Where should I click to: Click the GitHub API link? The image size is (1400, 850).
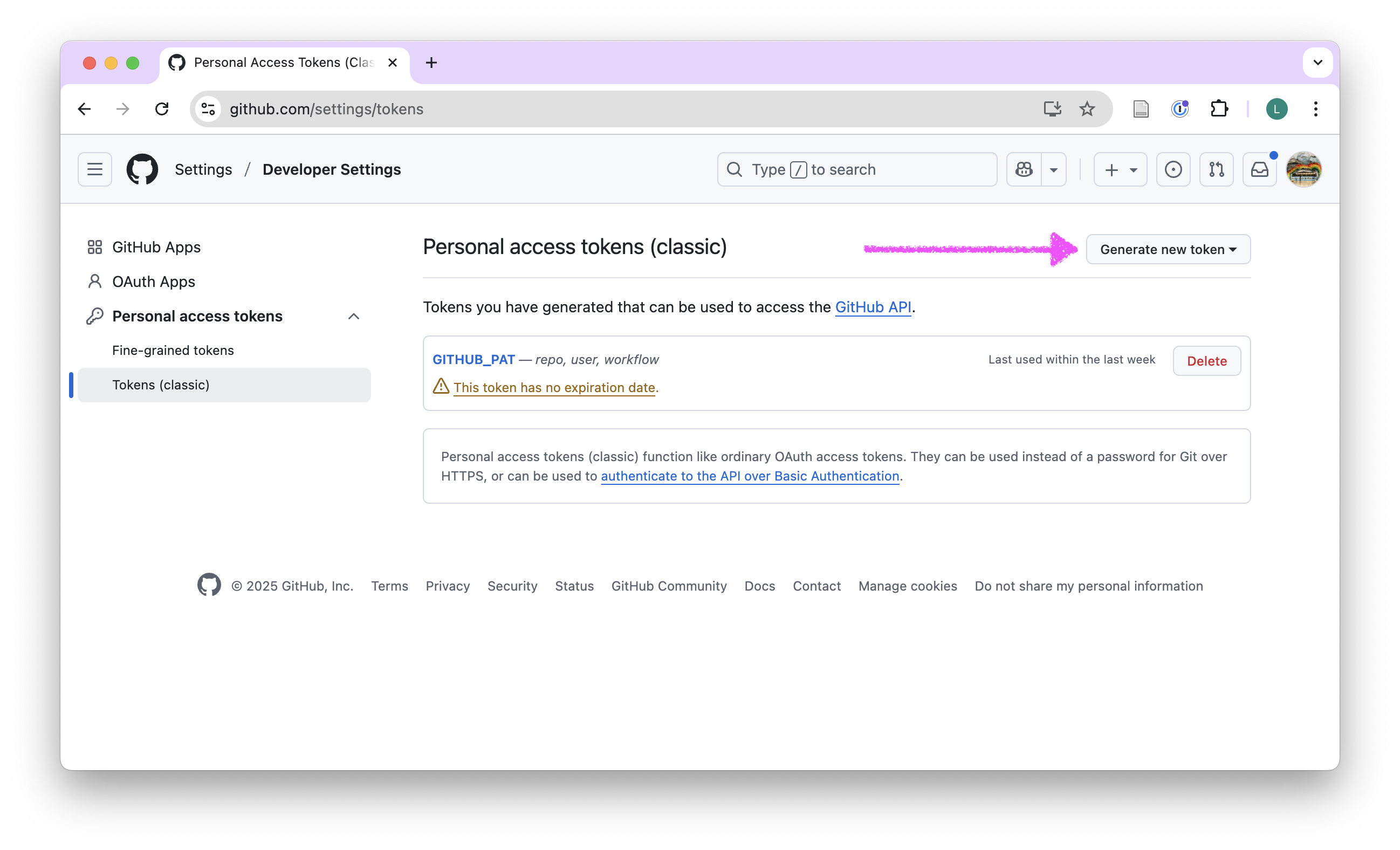coord(873,307)
